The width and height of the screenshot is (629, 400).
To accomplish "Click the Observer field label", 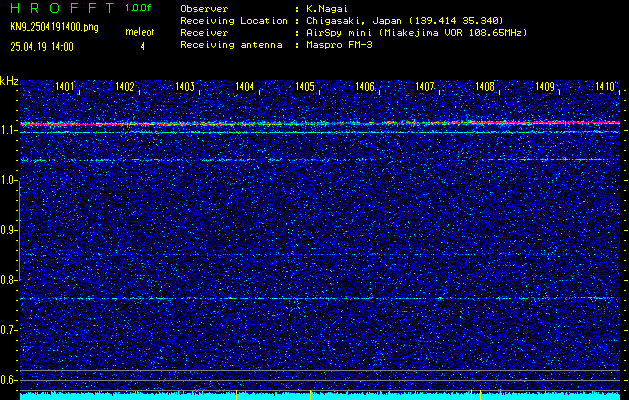I will coord(204,9).
